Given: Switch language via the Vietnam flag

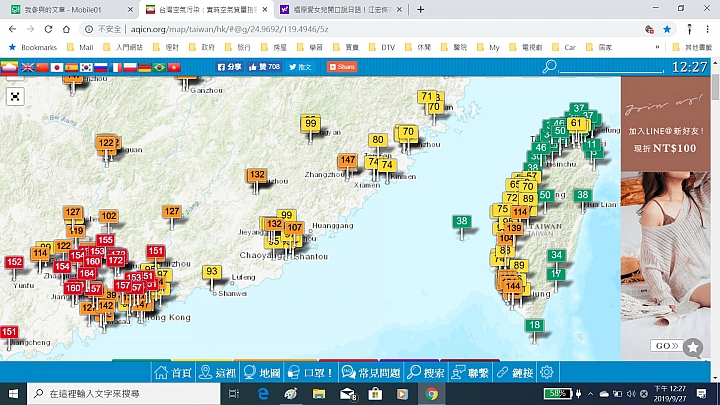Looking at the screenshot, I should (174, 68).
